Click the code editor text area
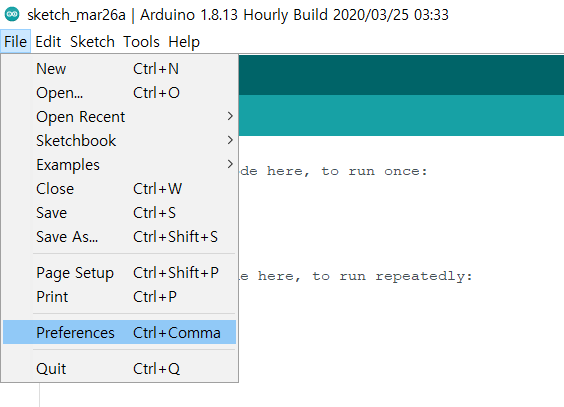Image resolution: width=564 pixels, height=407 pixels. pyautogui.click(x=401, y=271)
